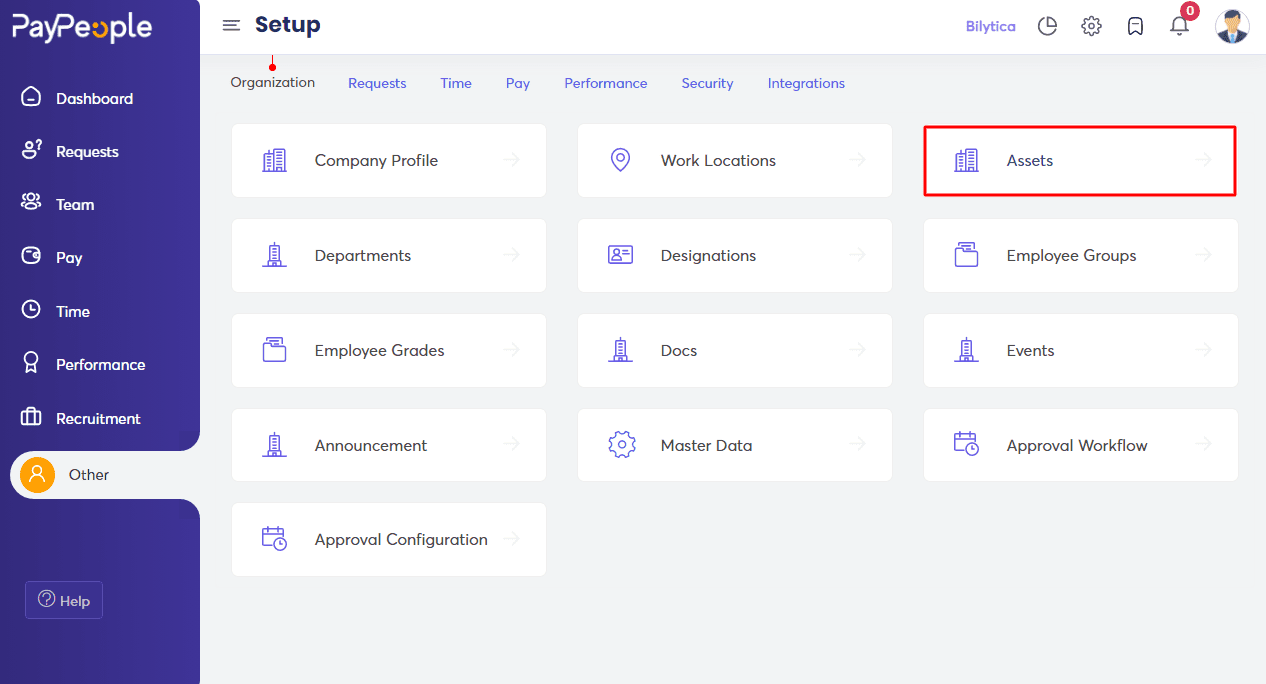This screenshot has width=1266, height=684.
Task: Expand the Assets card arrow
Action: tap(1203, 160)
